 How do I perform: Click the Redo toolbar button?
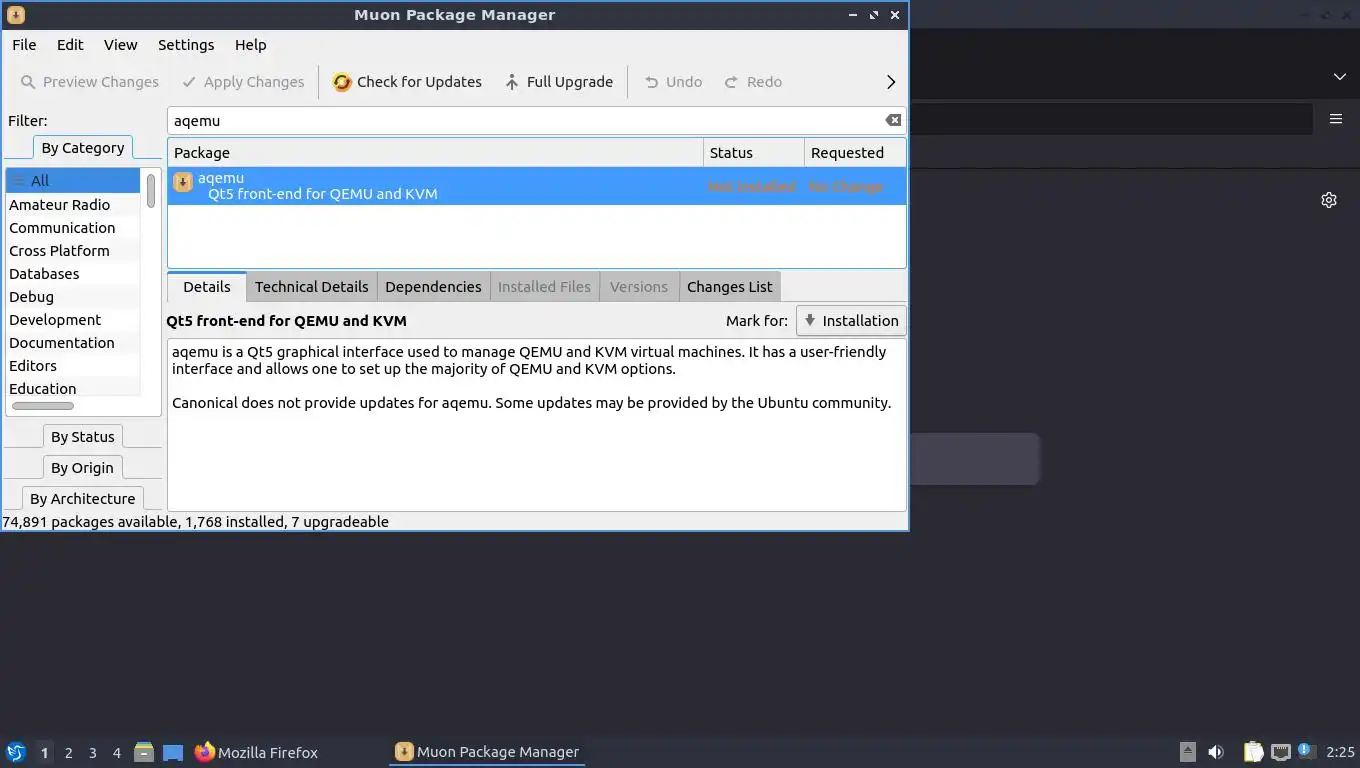(752, 82)
